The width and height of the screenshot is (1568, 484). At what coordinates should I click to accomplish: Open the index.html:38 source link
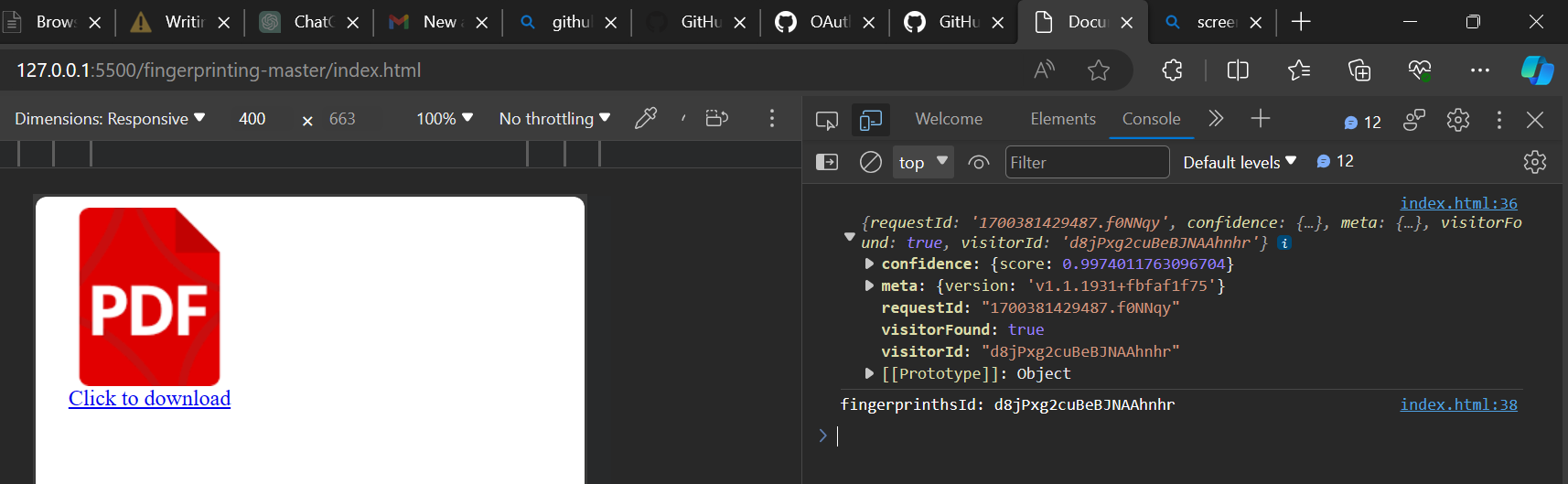pos(1457,404)
